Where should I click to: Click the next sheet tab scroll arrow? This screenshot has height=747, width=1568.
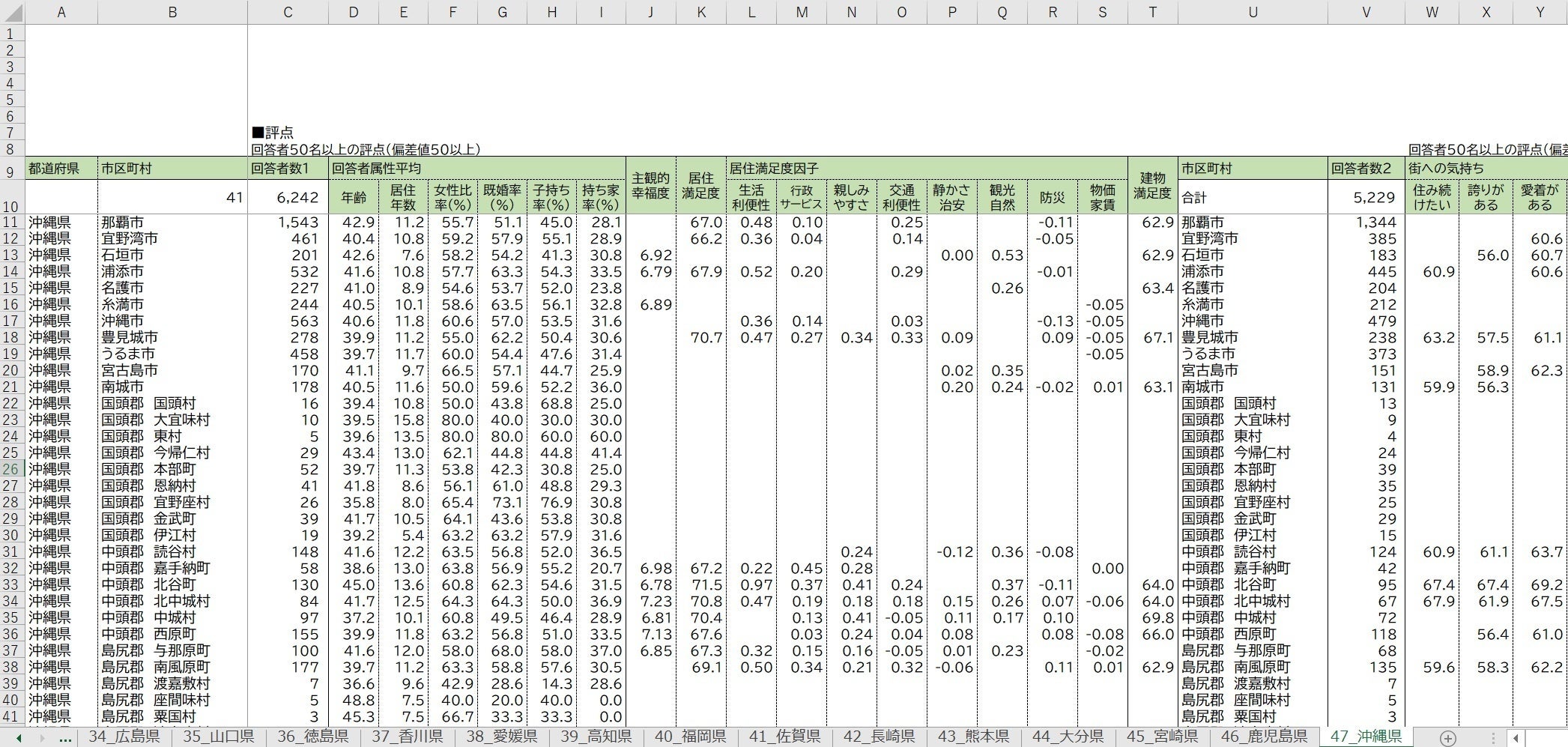pyautogui.click(x=42, y=738)
